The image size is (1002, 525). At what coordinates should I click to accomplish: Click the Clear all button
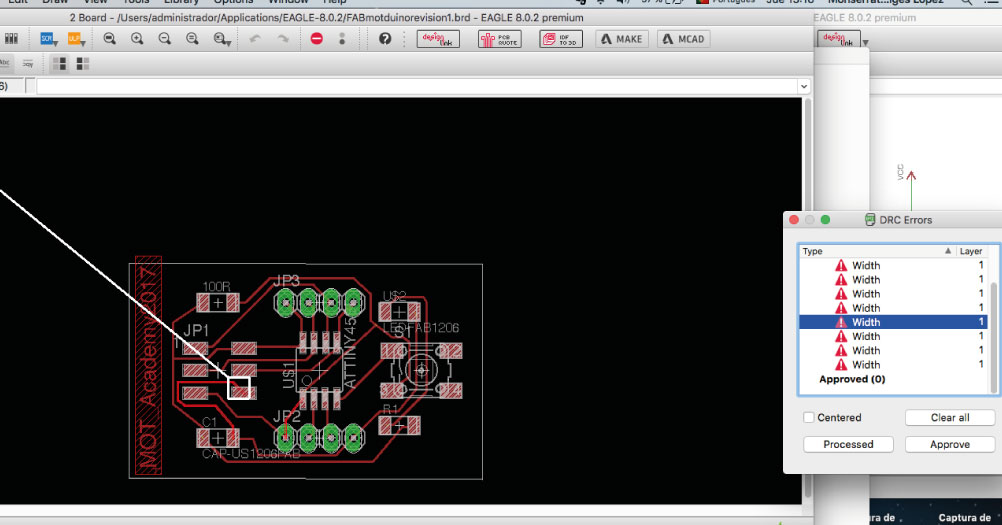tap(950, 418)
